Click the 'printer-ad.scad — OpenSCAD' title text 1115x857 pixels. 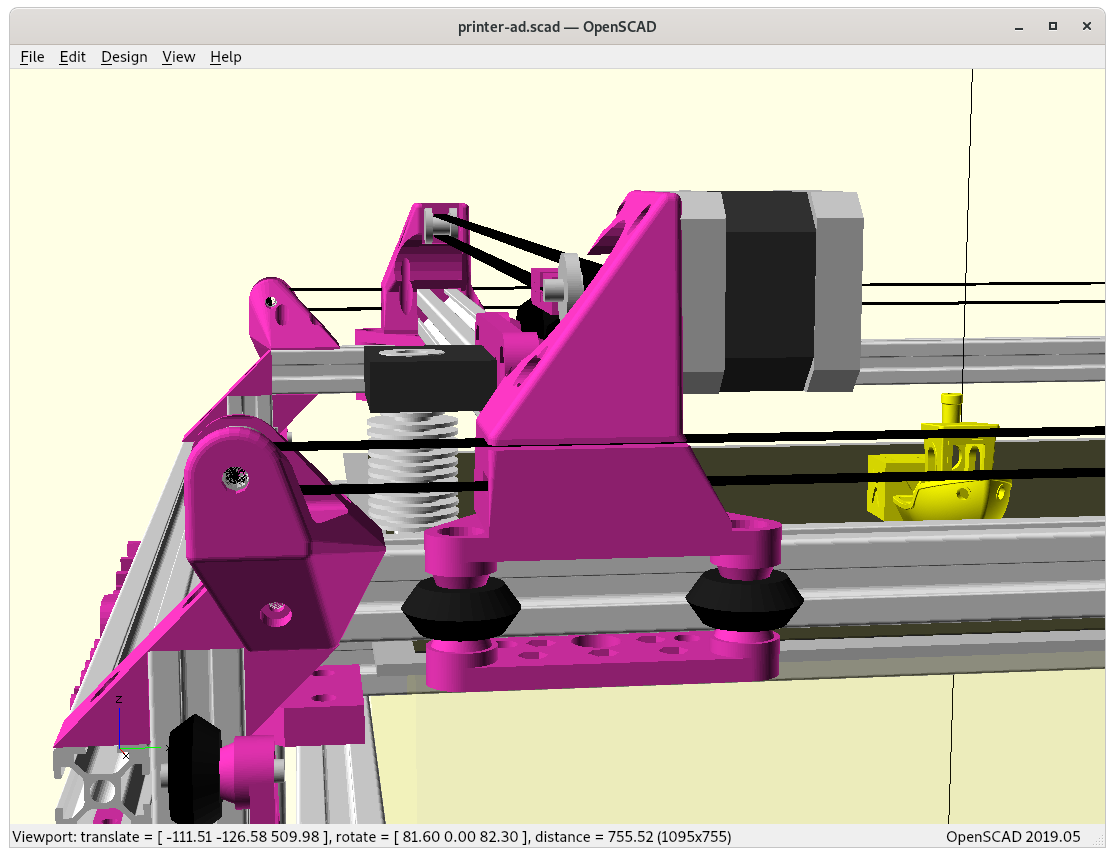tap(557, 27)
